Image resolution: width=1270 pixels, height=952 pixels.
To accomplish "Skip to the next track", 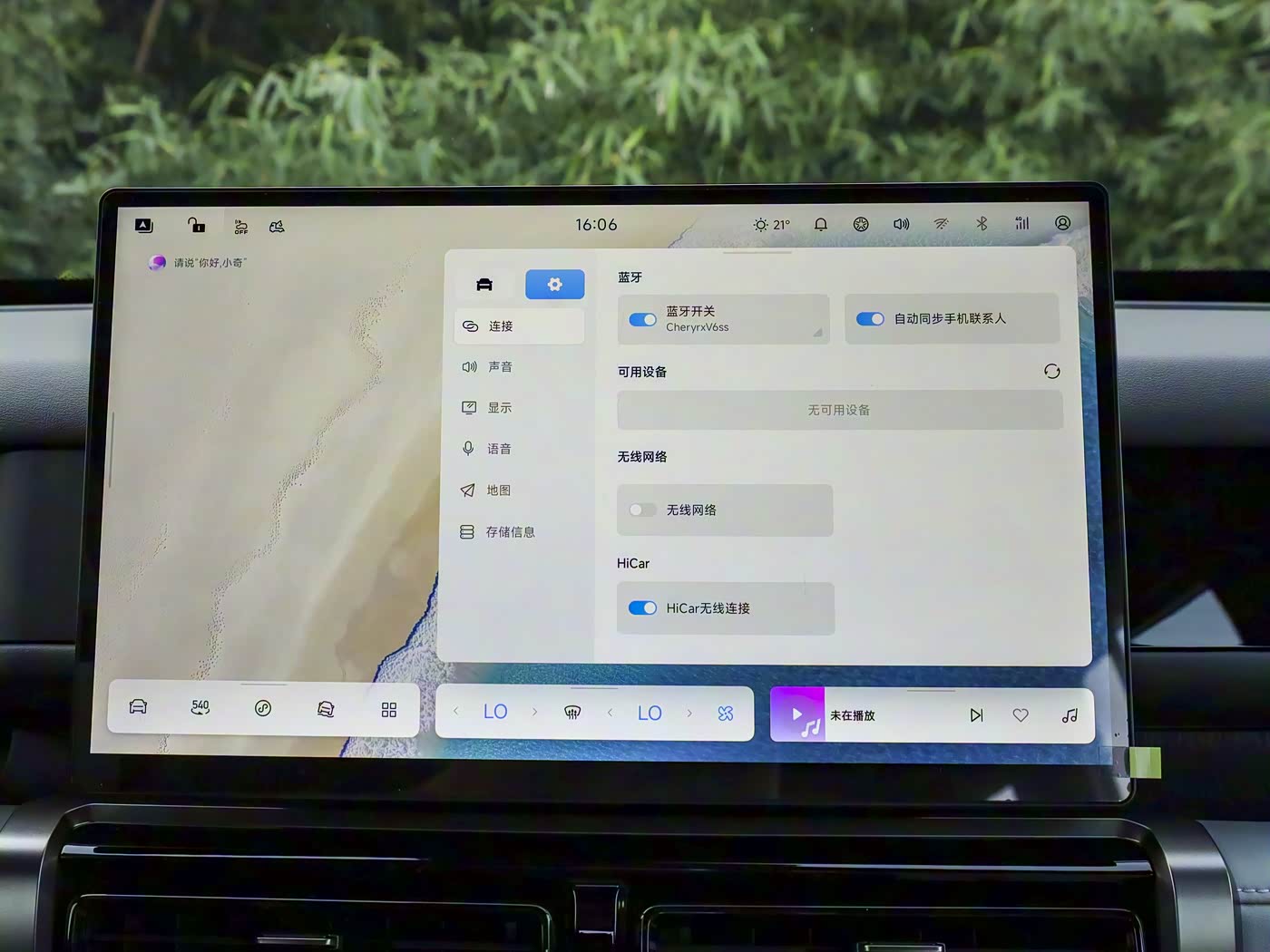I will pyautogui.click(x=976, y=715).
